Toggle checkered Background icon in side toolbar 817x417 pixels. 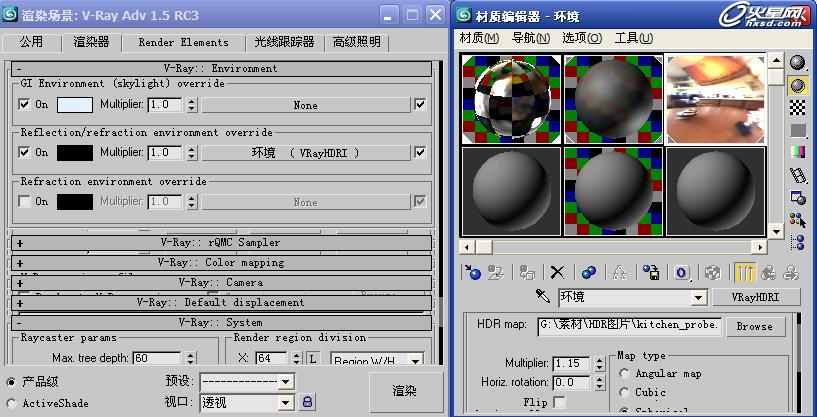(798, 107)
